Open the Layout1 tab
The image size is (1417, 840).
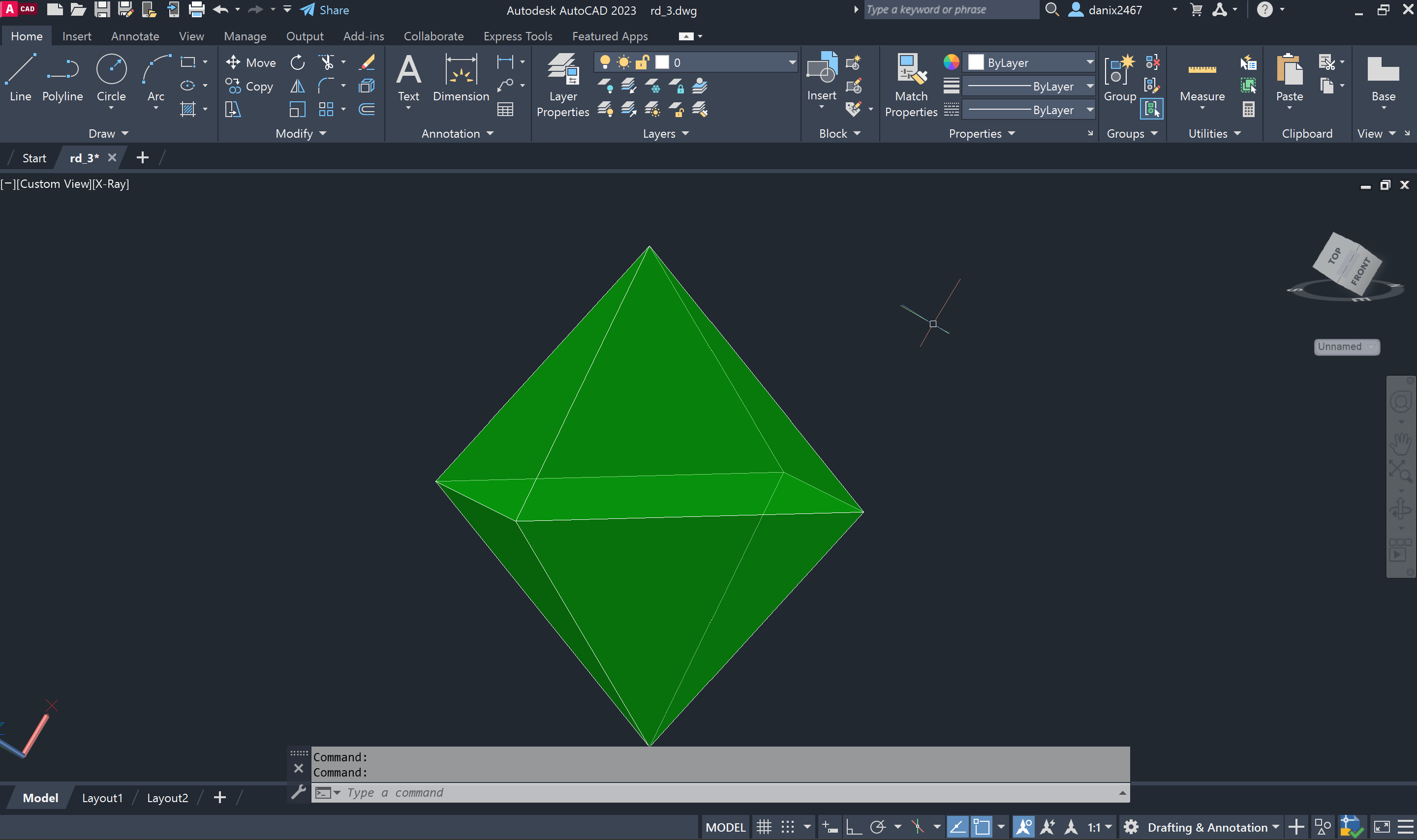pos(102,798)
